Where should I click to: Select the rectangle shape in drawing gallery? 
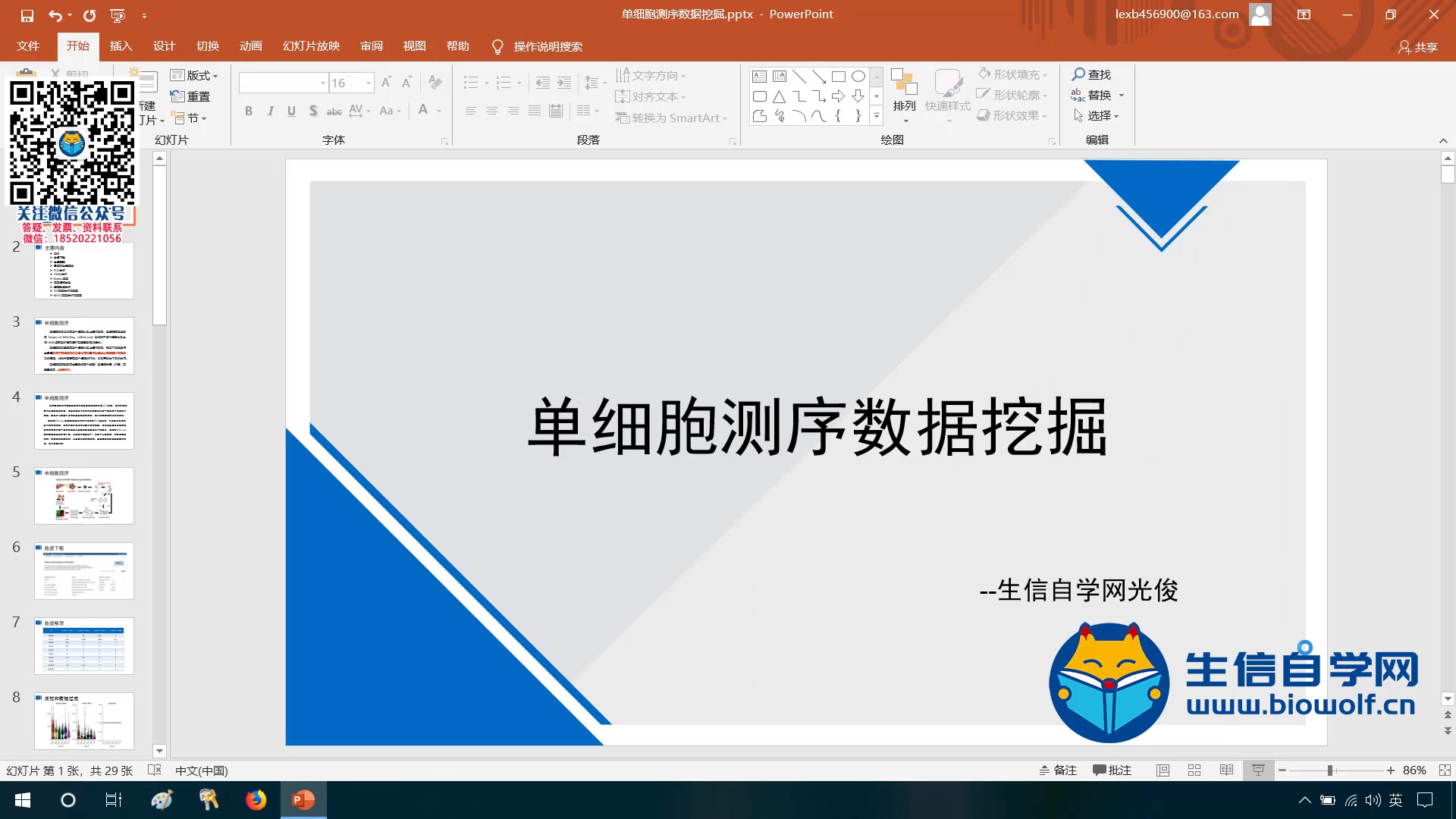click(838, 76)
